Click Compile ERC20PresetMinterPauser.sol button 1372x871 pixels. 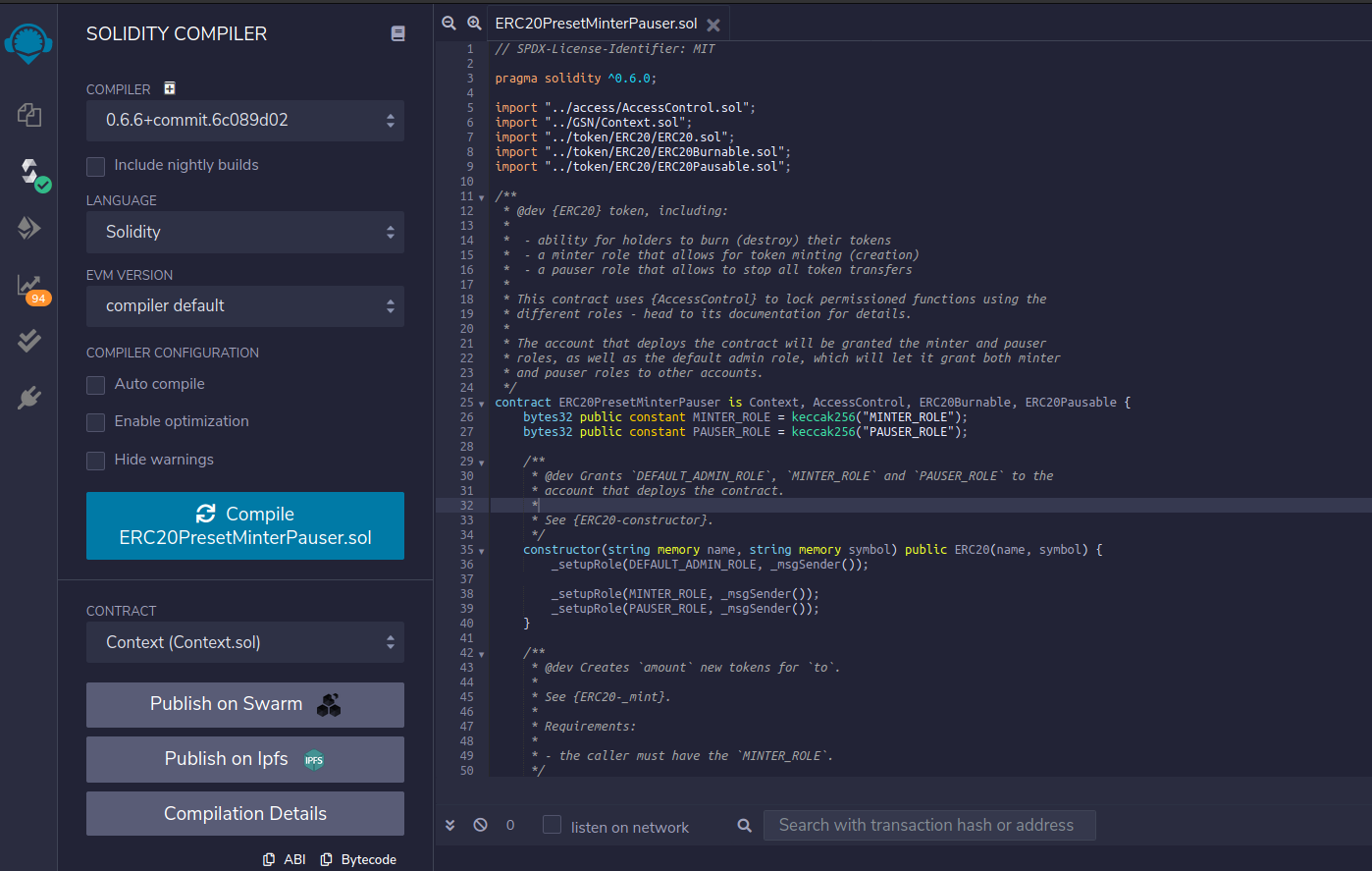click(x=245, y=525)
